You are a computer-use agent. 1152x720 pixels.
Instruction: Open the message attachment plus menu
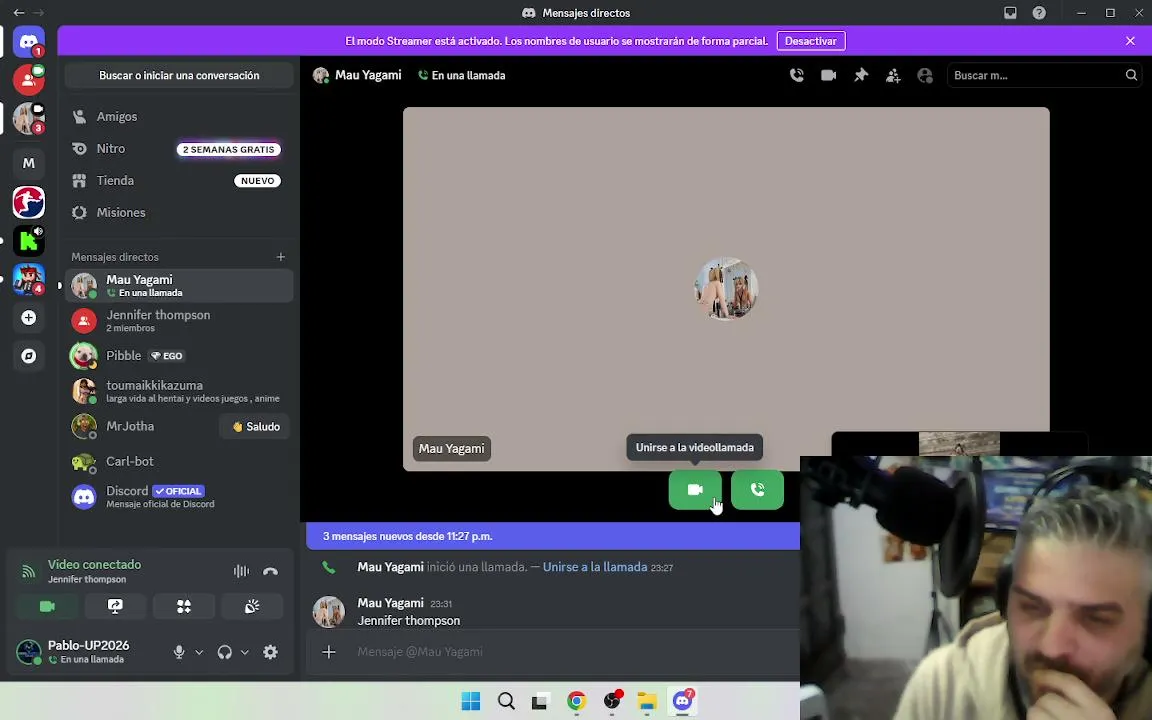click(328, 652)
